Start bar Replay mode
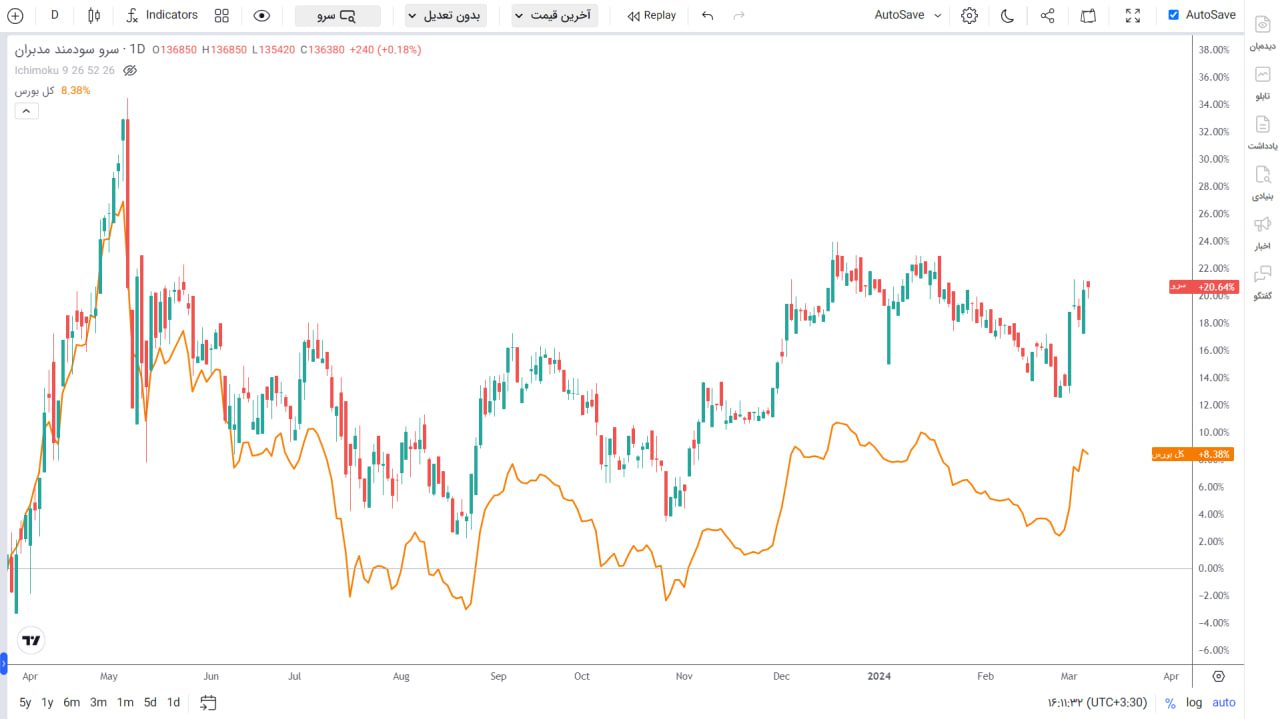The image size is (1280, 719). tap(651, 16)
